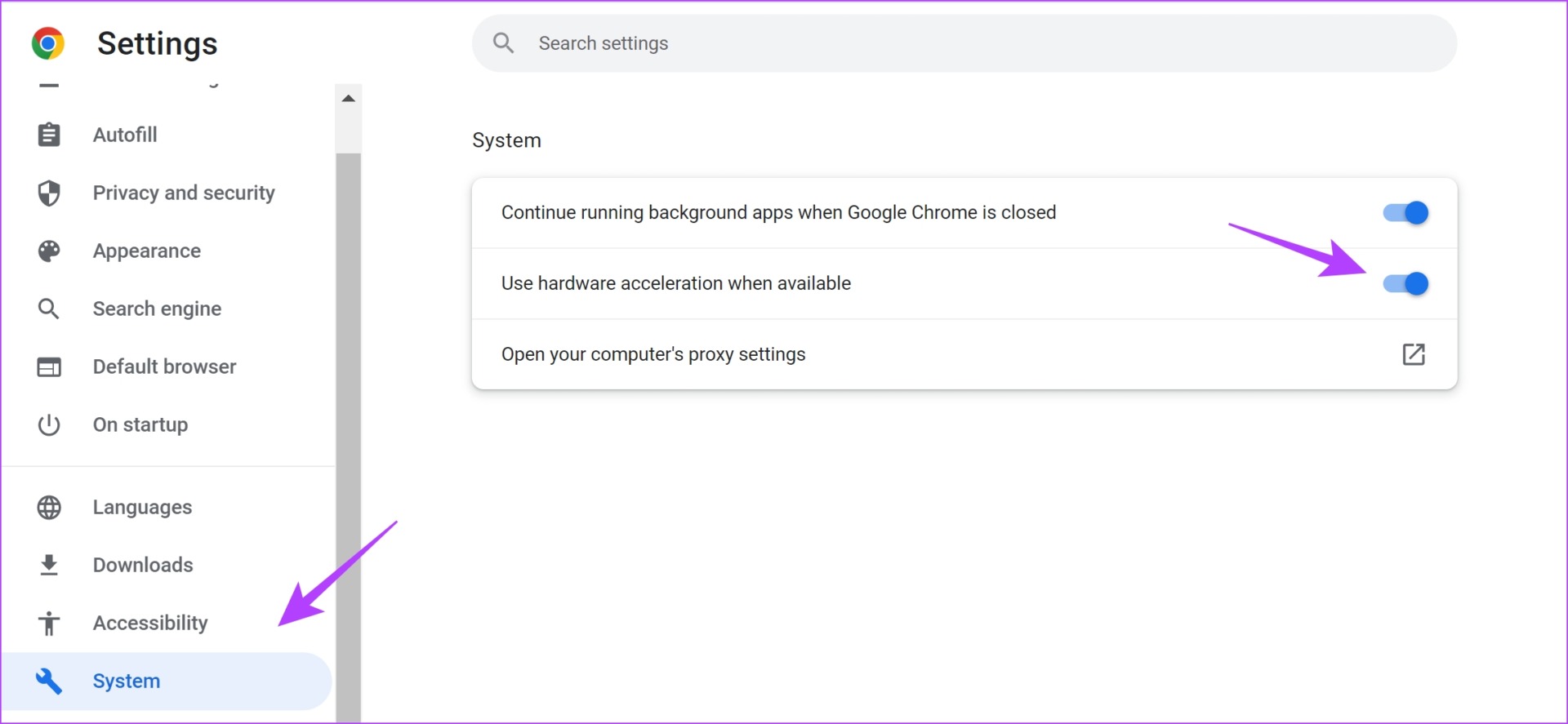Click the Appearance palette icon
1568x724 pixels.
49,251
